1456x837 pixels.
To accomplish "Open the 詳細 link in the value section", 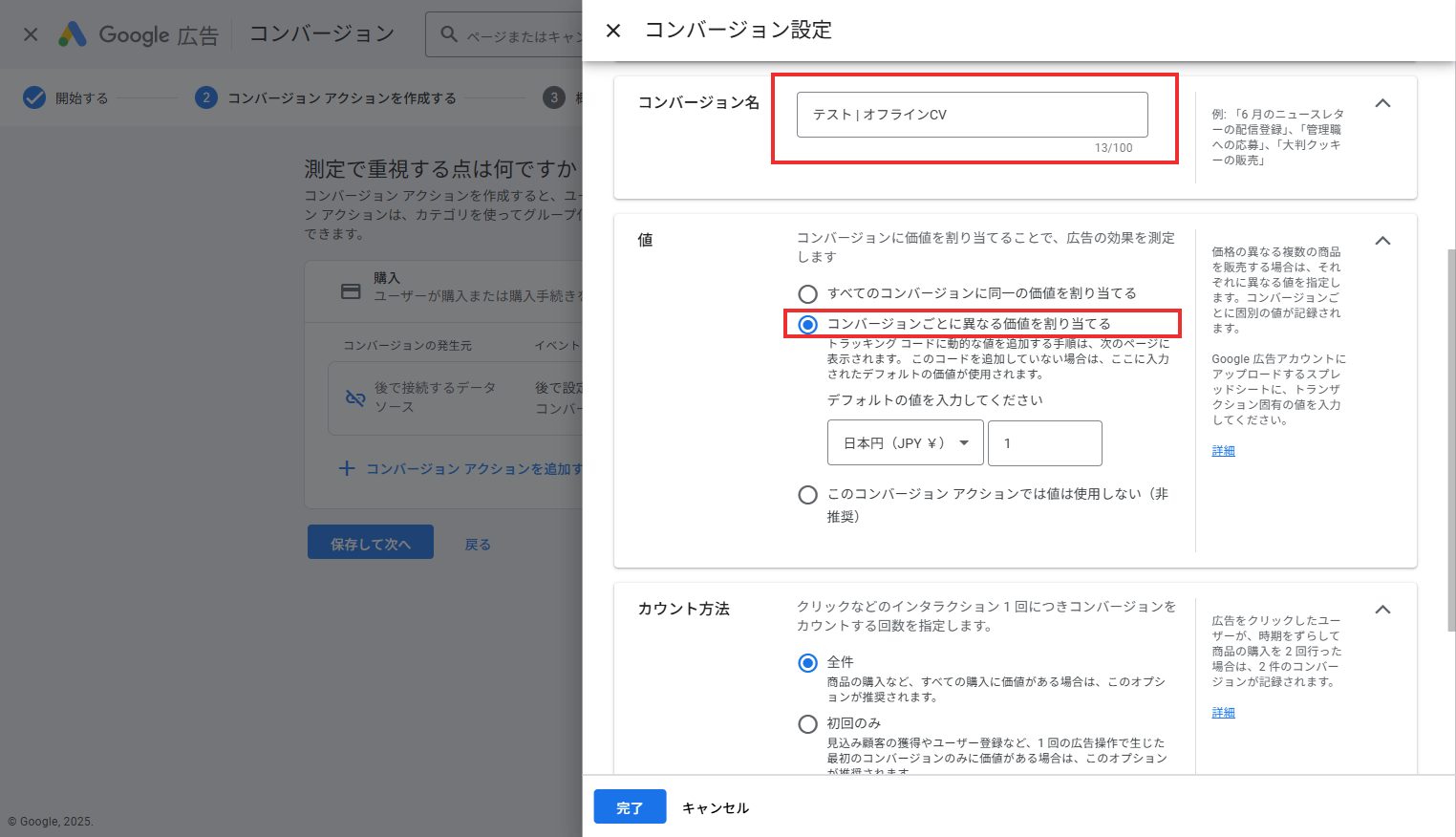I will 1223,450.
